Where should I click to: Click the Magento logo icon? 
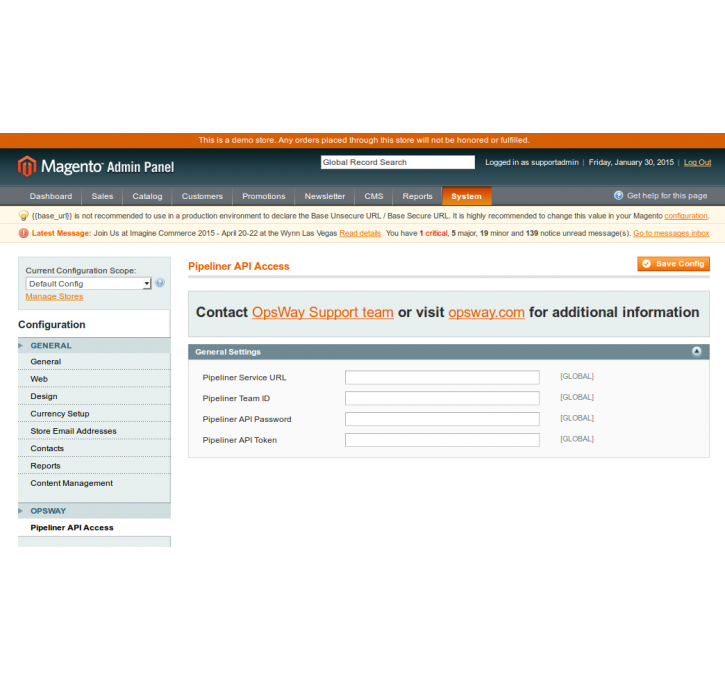click(27, 166)
